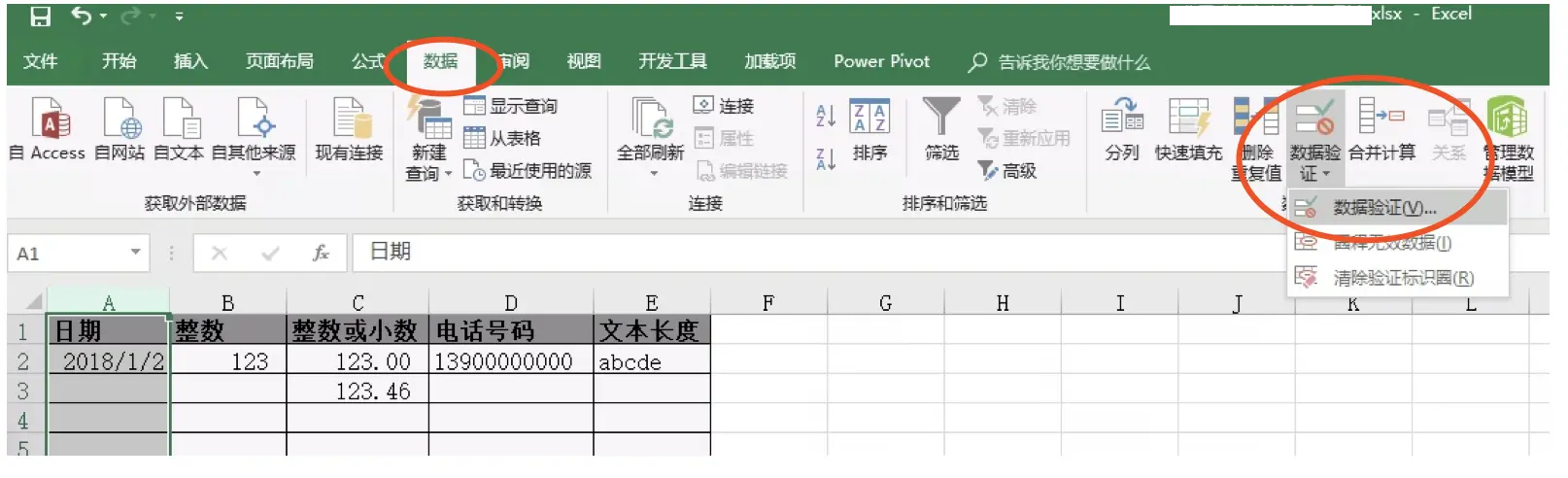Screen dimensions: 1568x478
Task: Open the 高级 filter options
Action: pos(1008,171)
